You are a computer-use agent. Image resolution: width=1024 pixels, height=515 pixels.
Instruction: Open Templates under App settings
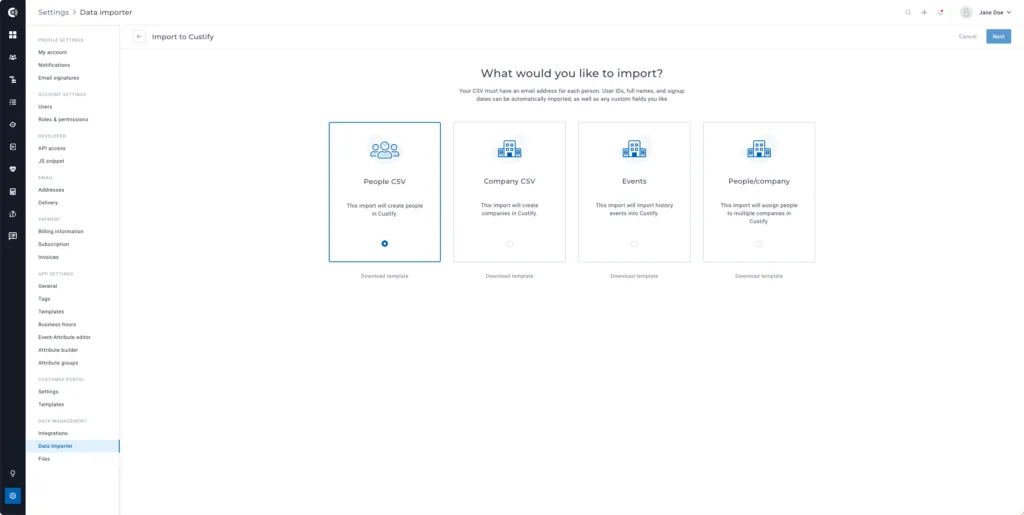tap(51, 311)
